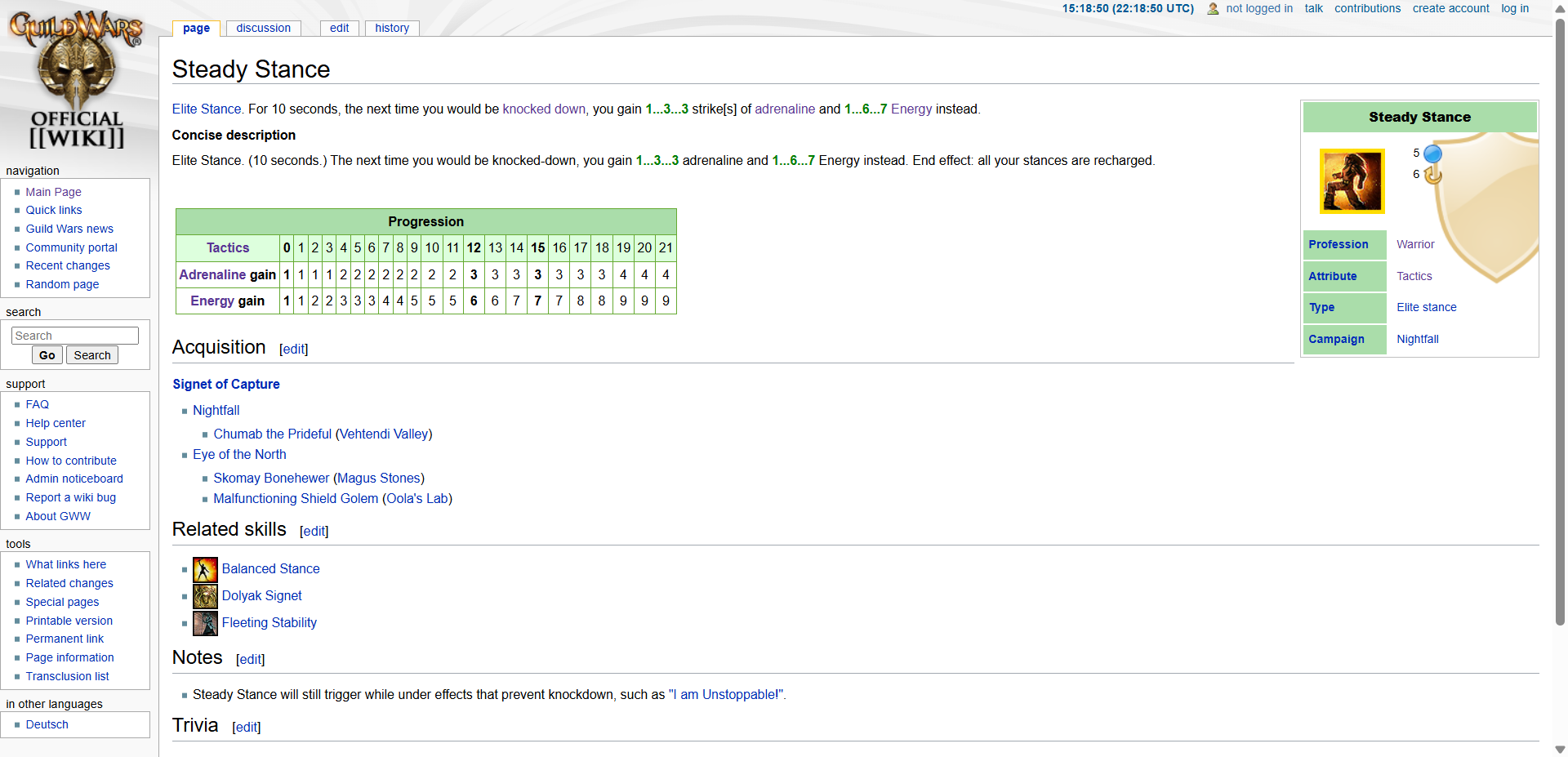Click Permanent link
The image size is (1568, 757).
[x=65, y=639]
